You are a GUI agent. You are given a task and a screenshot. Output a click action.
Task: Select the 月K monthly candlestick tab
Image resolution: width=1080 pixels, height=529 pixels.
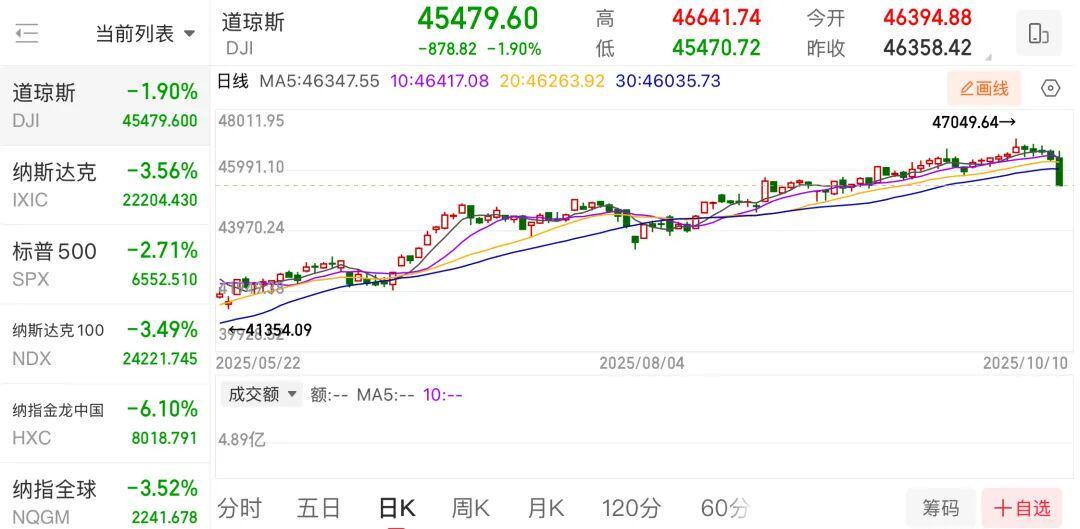click(546, 508)
